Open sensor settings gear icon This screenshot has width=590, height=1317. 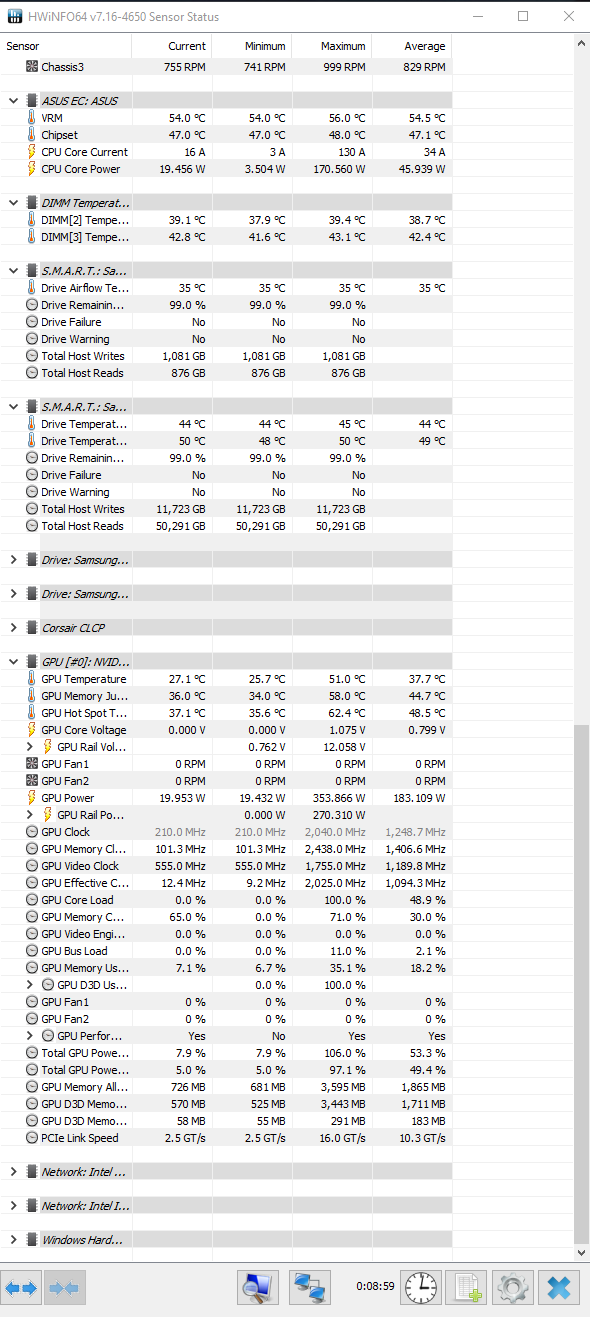click(x=512, y=1287)
